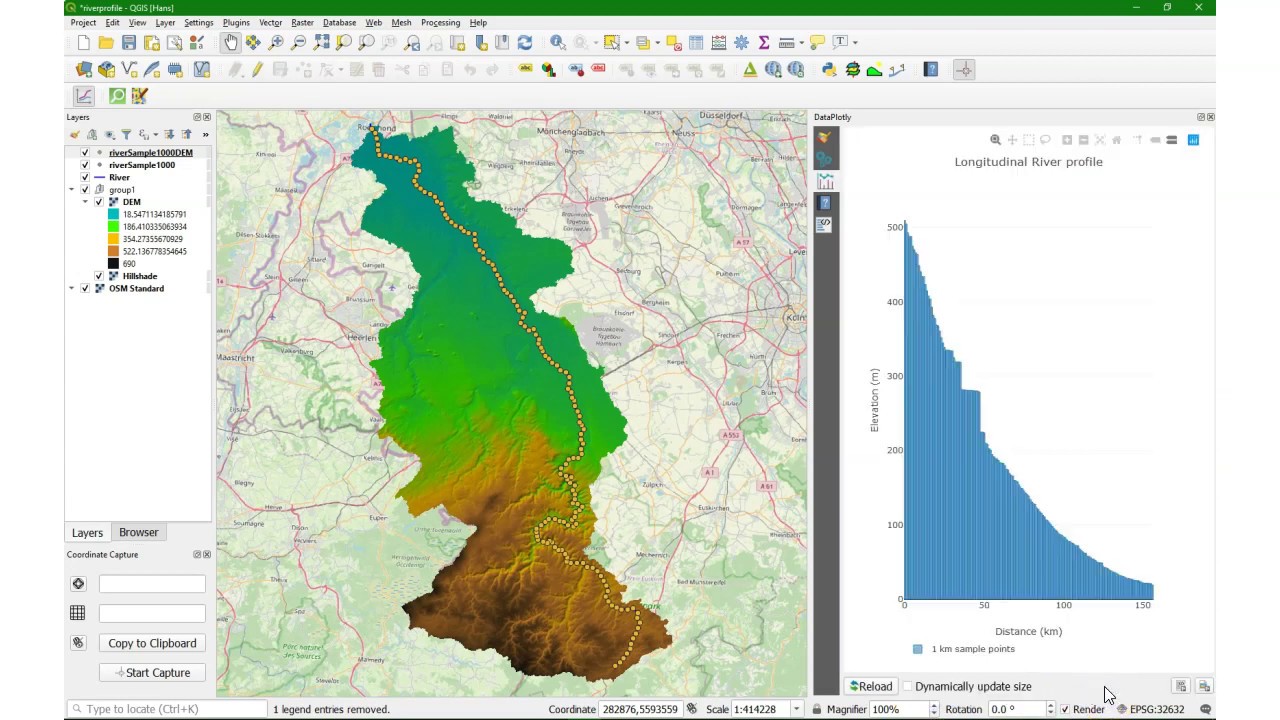
Task: Refresh the map canvas
Action: (x=525, y=42)
